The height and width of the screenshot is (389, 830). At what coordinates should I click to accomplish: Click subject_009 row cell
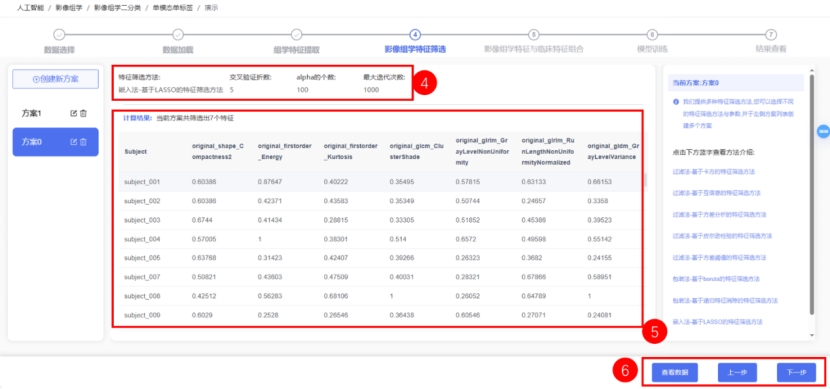pyautogui.click(x=142, y=315)
